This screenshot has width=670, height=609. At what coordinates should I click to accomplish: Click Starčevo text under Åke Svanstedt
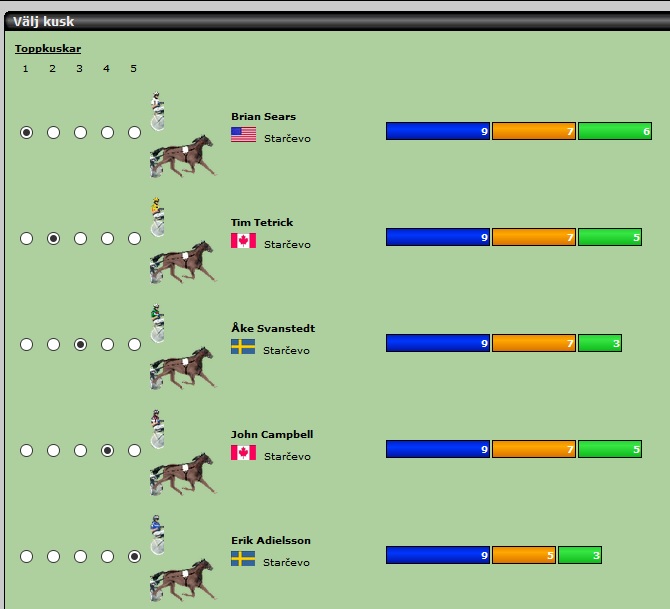pos(286,350)
